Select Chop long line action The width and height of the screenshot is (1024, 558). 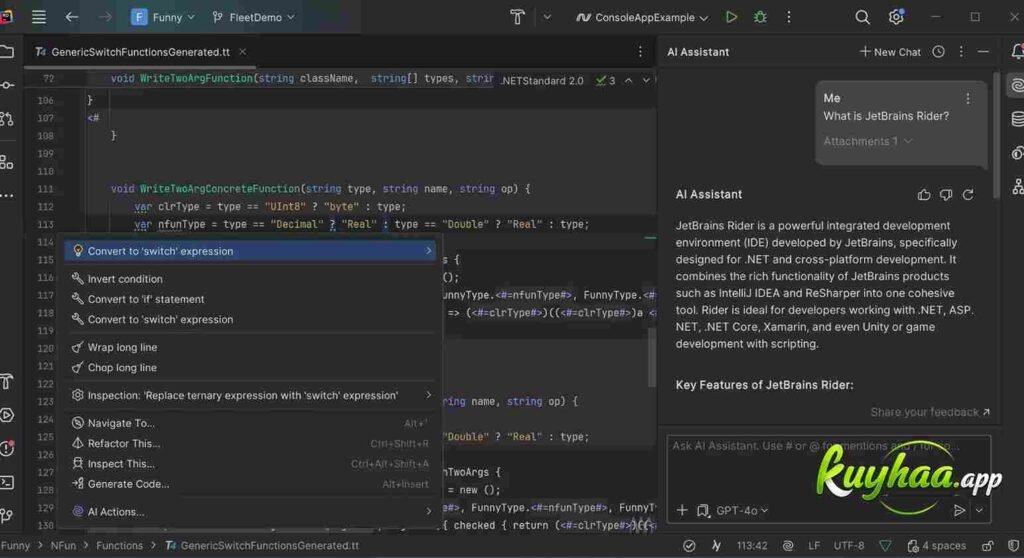pyautogui.click(x=250, y=368)
